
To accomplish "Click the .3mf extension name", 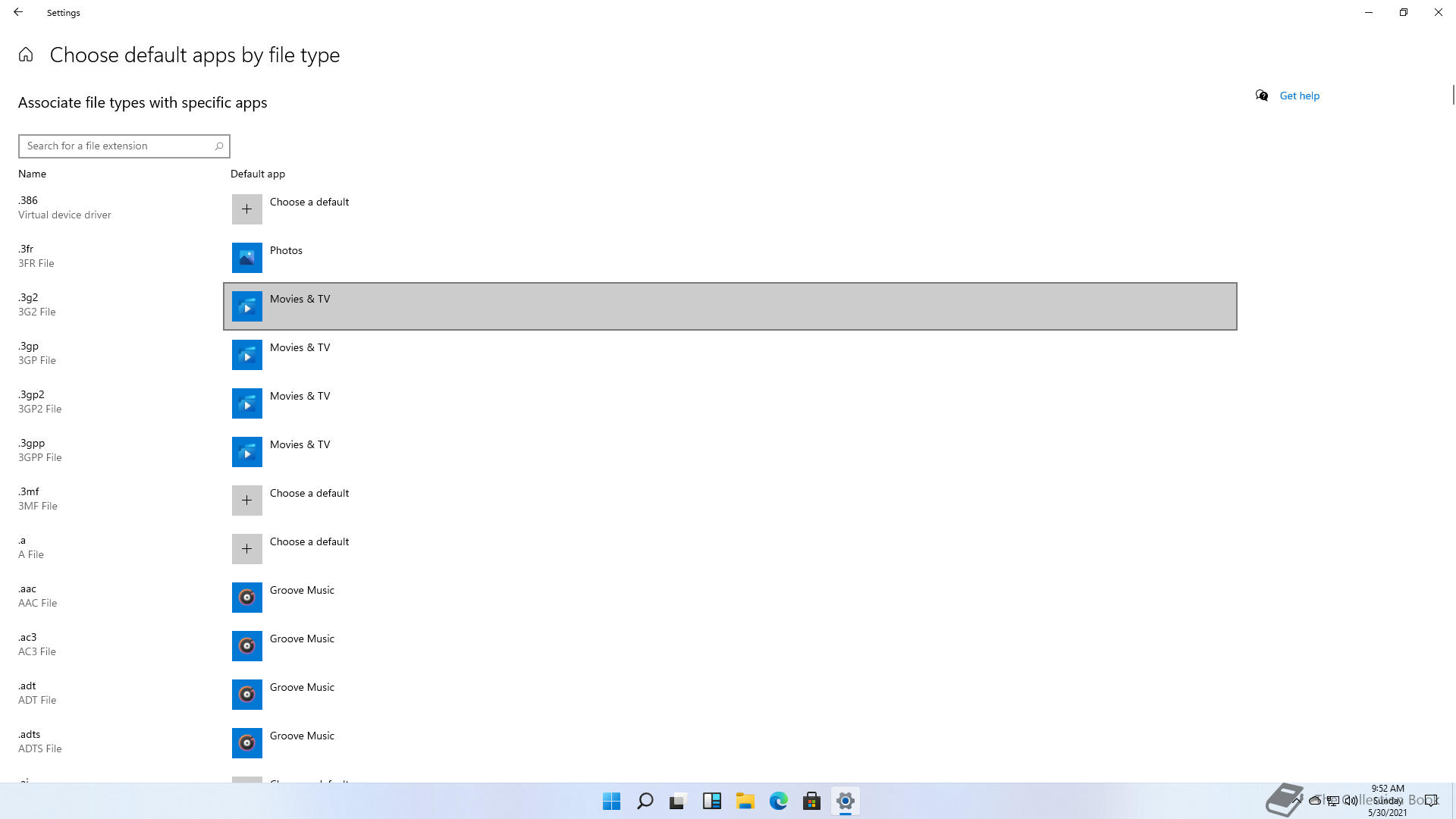I will (29, 491).
